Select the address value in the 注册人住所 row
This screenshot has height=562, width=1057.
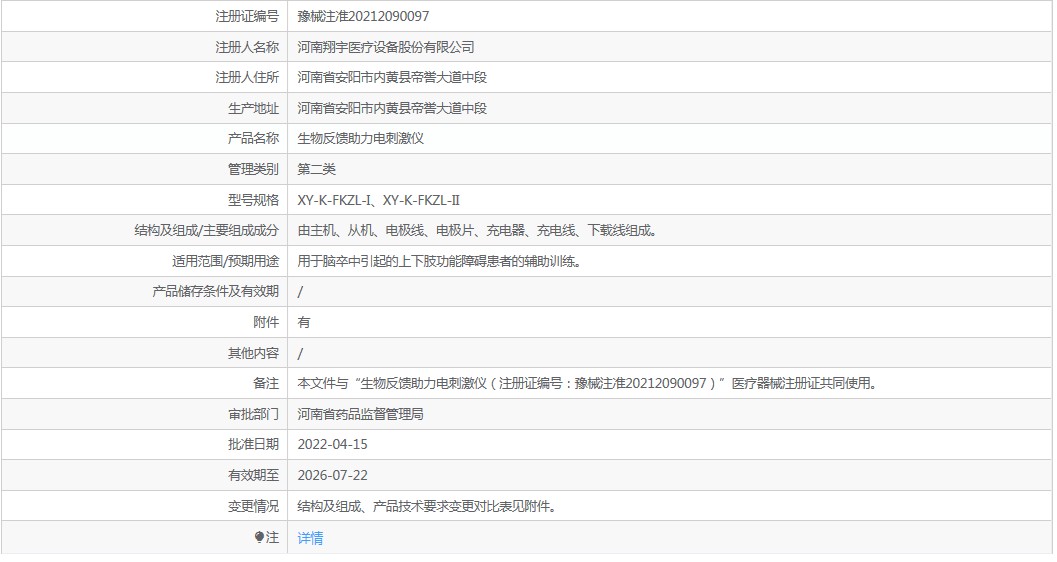(x=392, y=77)
